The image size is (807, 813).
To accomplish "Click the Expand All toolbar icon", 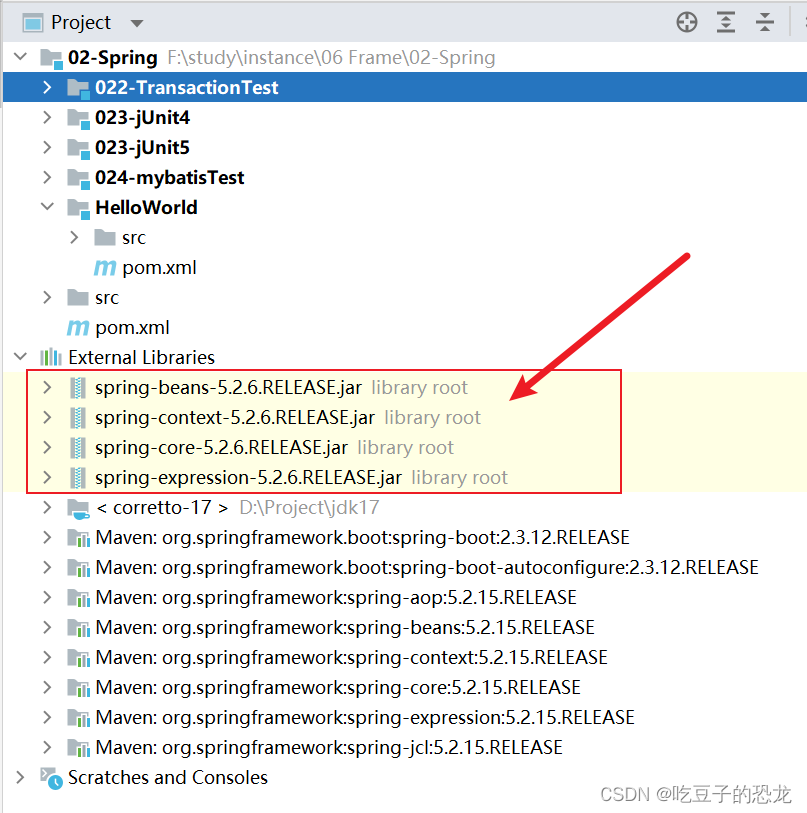I will point(726,22).
